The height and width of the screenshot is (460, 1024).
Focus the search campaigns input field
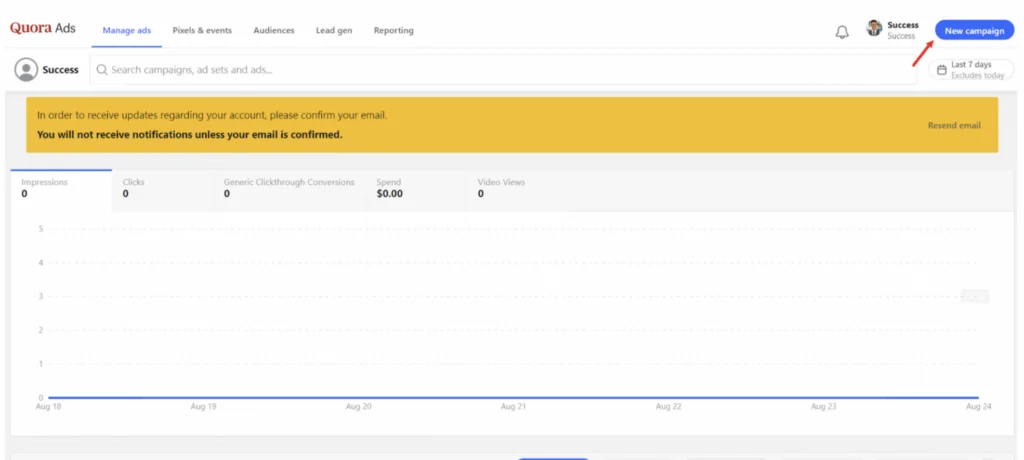click(500, 70)
